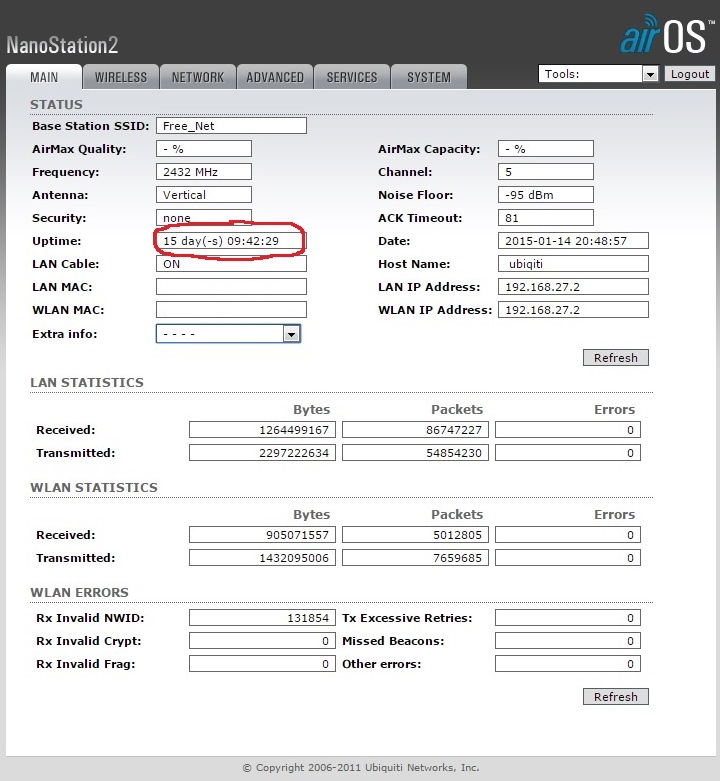720x781 pixels.
Task: Click the Rx Invalid Crypt value field
Action: coord(262,641)
